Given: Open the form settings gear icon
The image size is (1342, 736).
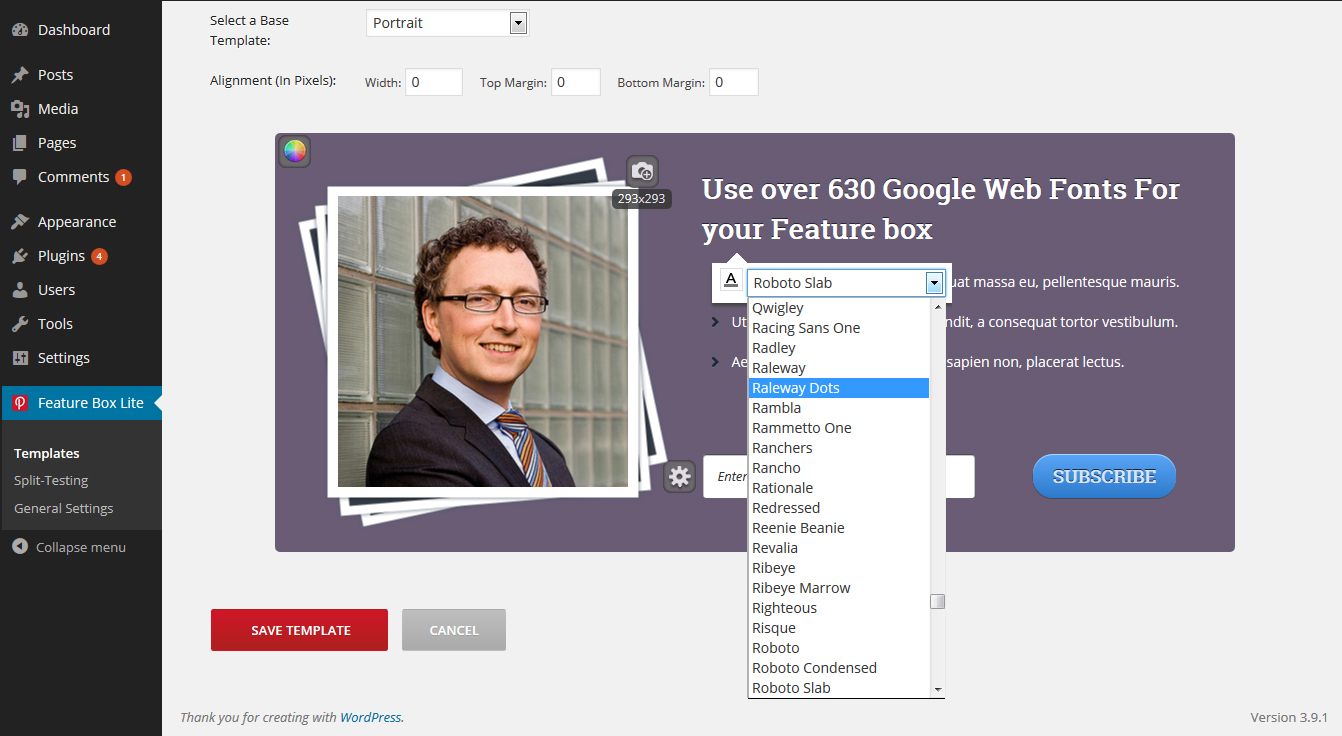Looking at the screenshot, I should 680,476.
